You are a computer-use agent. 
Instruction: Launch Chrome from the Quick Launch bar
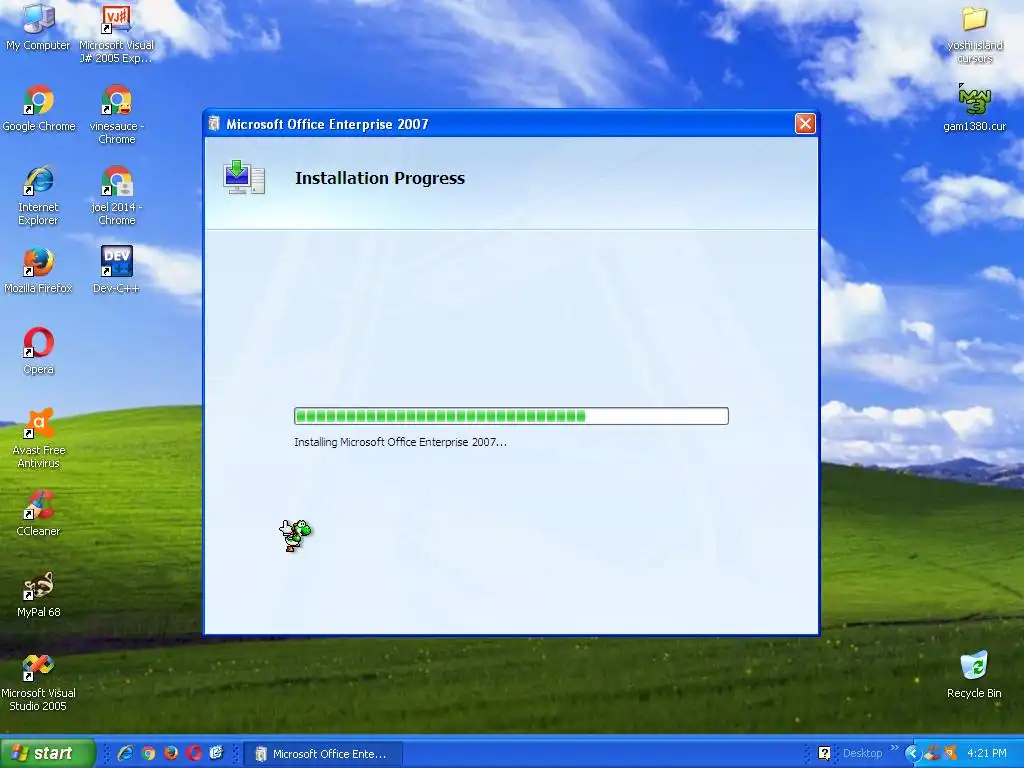(x=148, y=753)
